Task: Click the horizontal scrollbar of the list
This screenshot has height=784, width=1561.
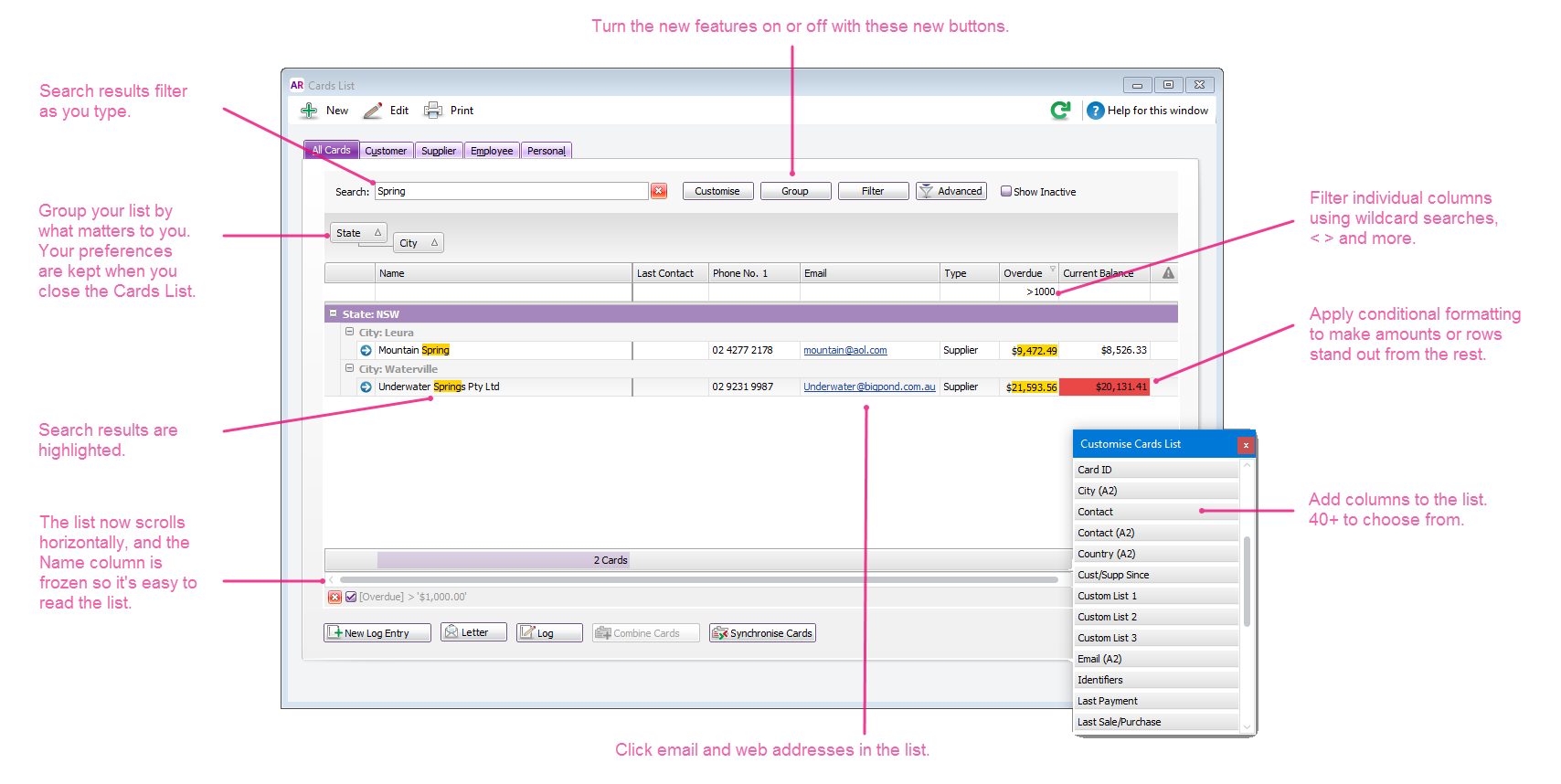Action: [699, 579]
